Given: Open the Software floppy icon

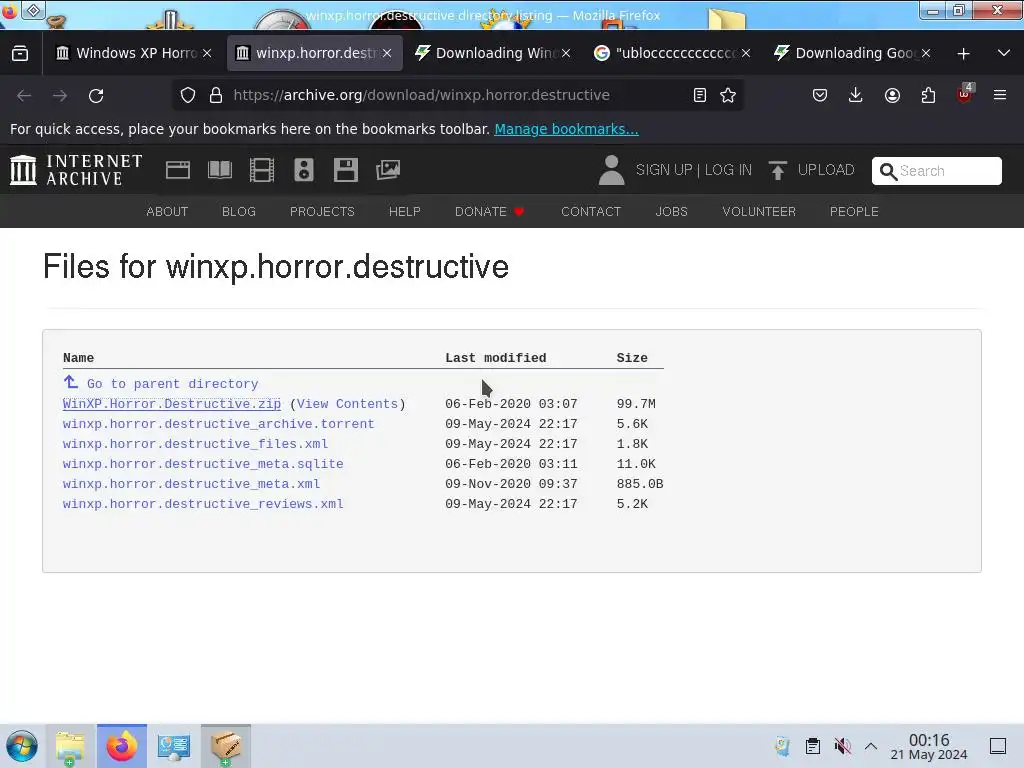Looking at the screenshot, I should pos(345,170).
